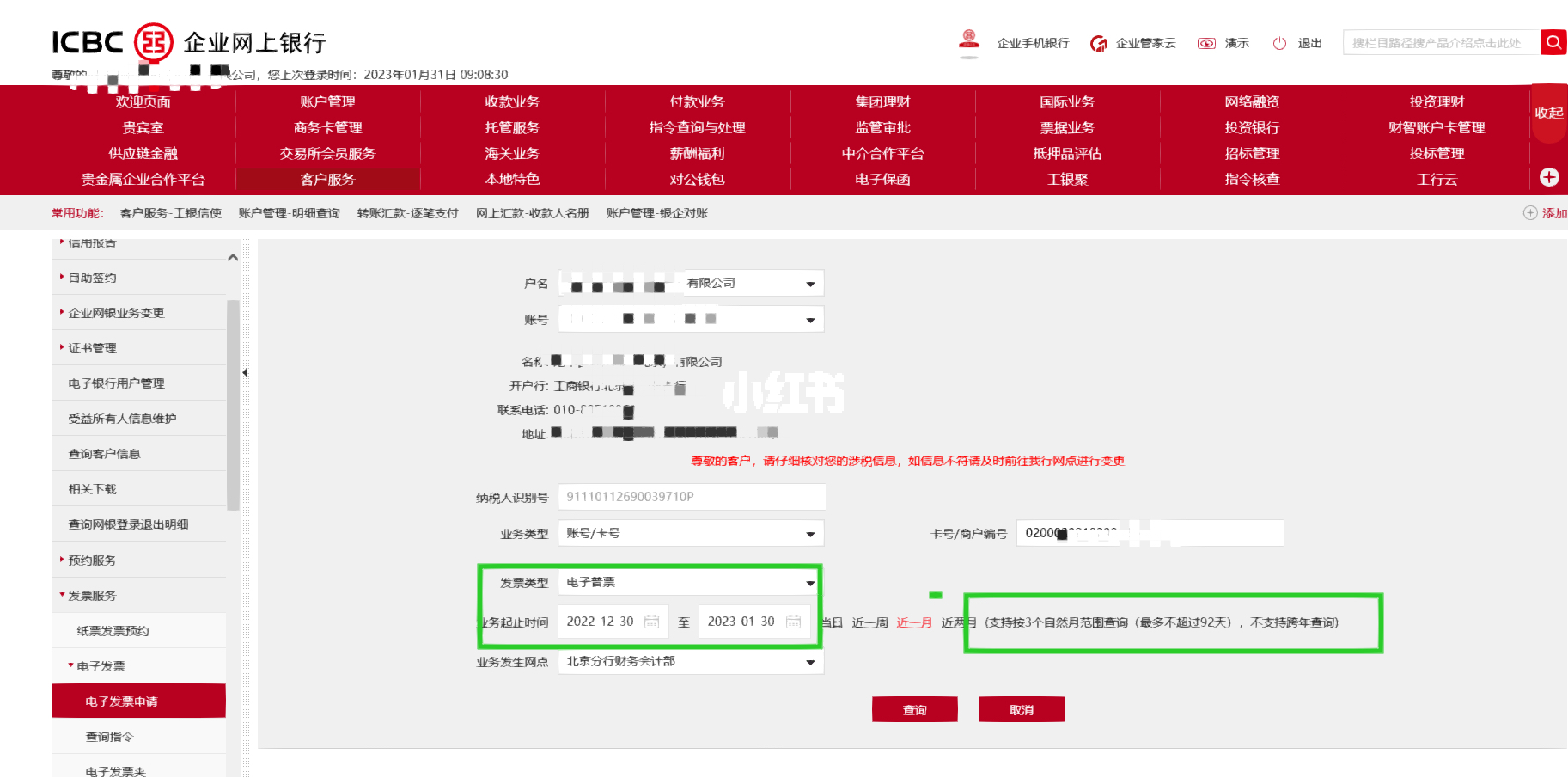Open the start date calendar icon
The image size is (1568, 784).
652,622
